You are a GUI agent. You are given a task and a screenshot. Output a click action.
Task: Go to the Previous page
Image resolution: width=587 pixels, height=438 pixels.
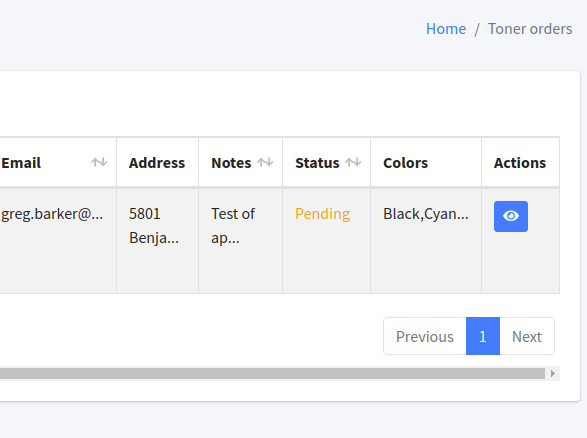coord(425,336)
